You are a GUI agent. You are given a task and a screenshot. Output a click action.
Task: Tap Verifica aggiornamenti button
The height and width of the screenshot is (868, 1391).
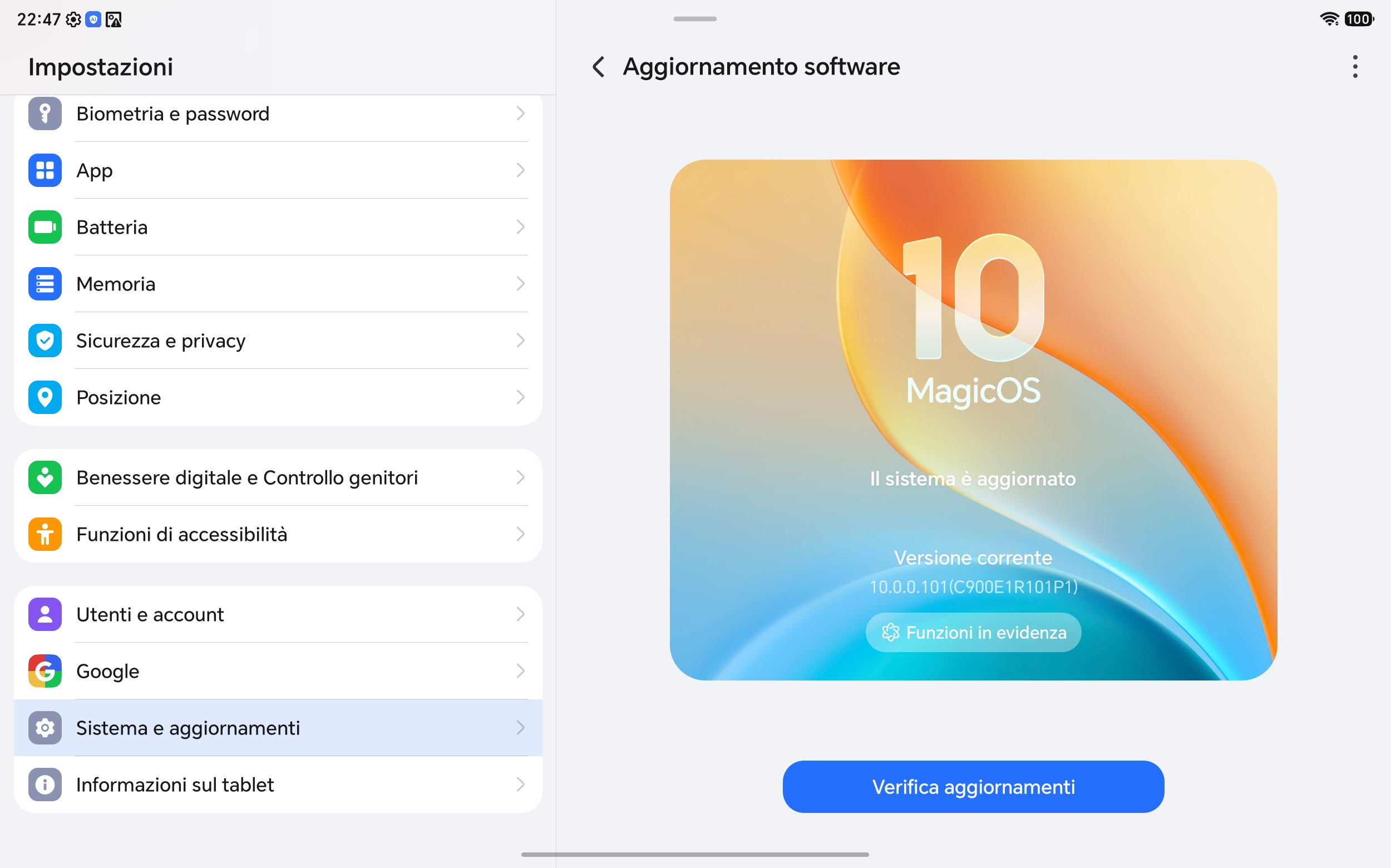click(x=973, y=787)
